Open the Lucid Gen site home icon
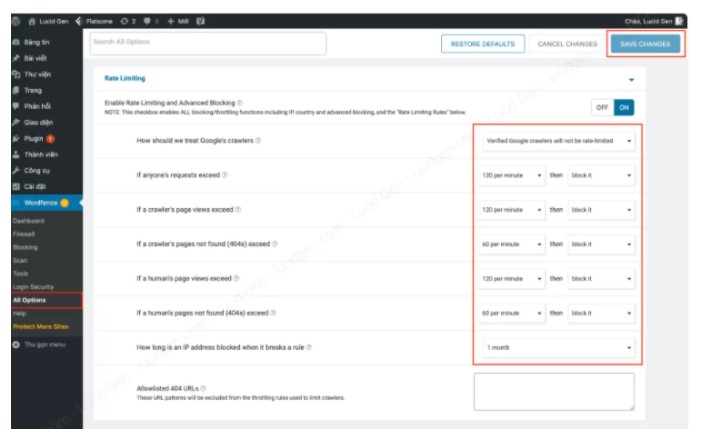 pos(32,20)
